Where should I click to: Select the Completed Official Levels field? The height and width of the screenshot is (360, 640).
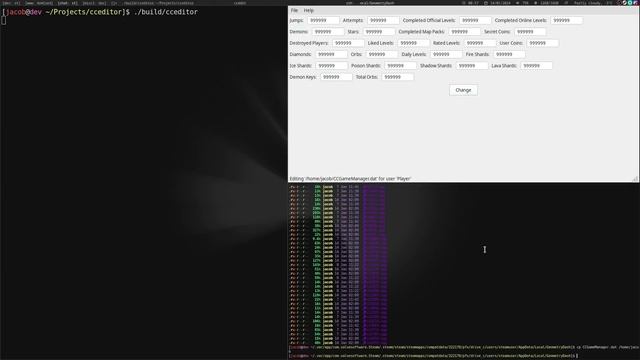[475, 20]
